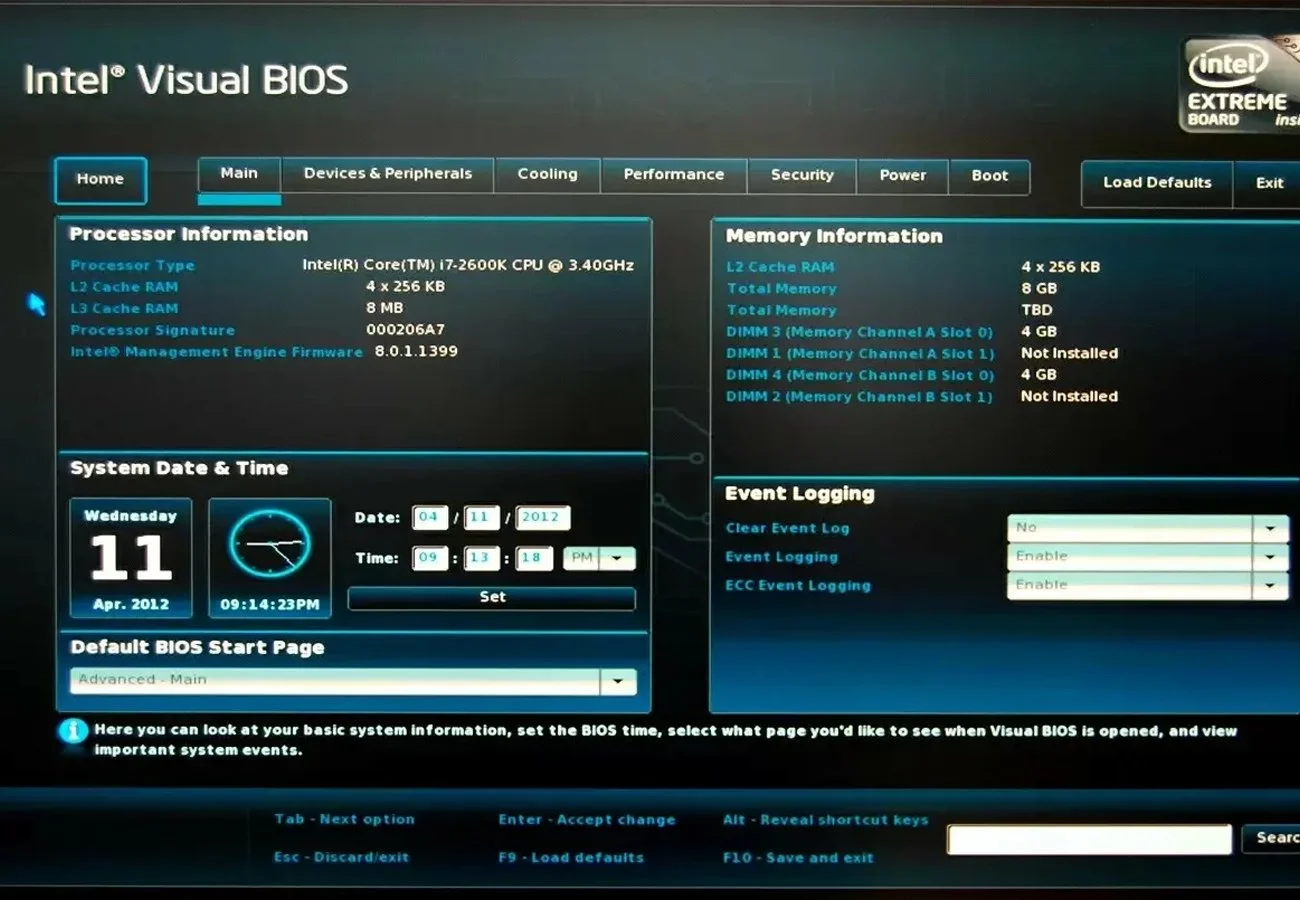This screenshot has width=1300, height=900.
Task: Click the Exit button
Action: (1269, 183)
